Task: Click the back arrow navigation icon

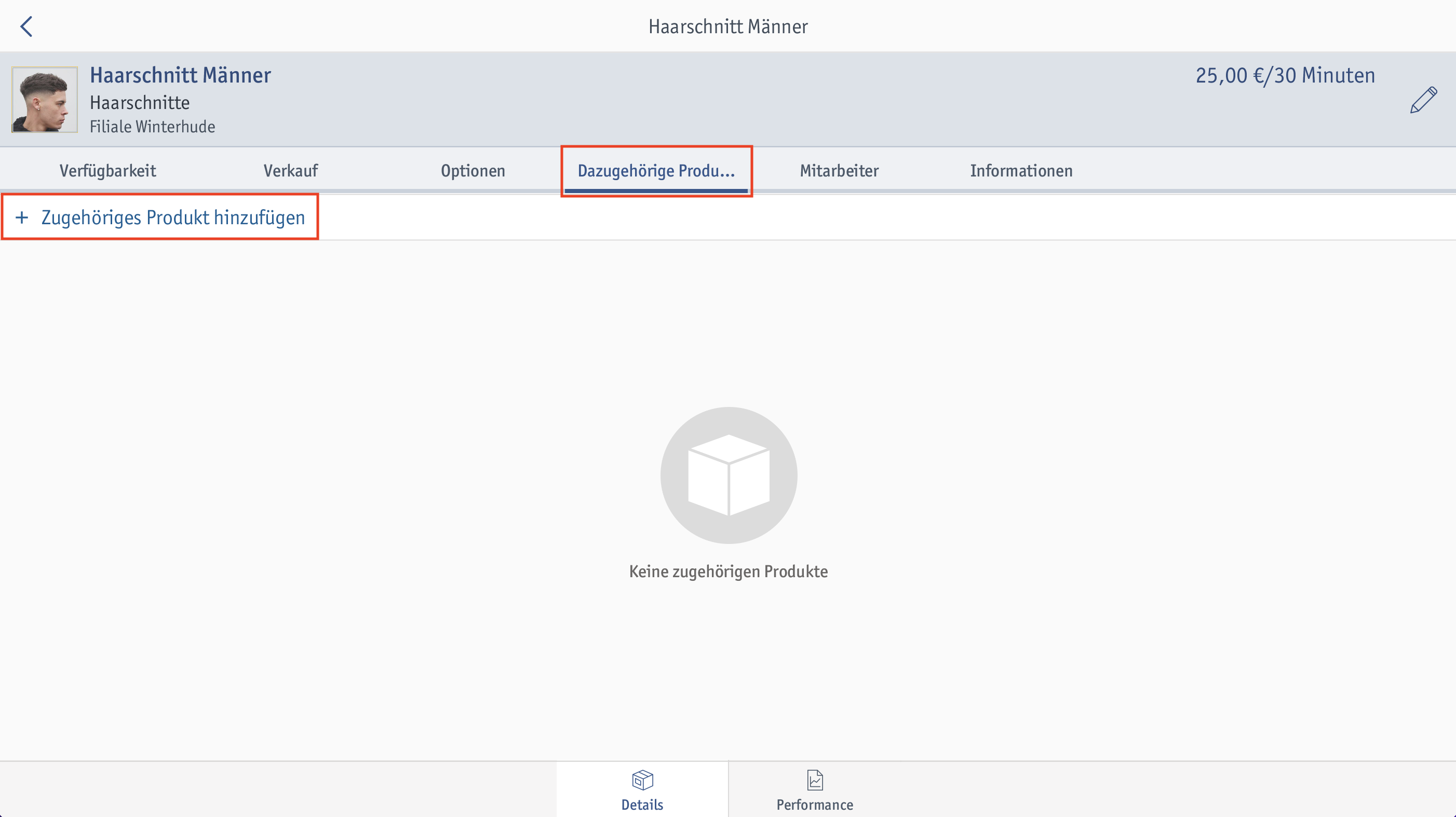Action: click(x=26, y=26)
